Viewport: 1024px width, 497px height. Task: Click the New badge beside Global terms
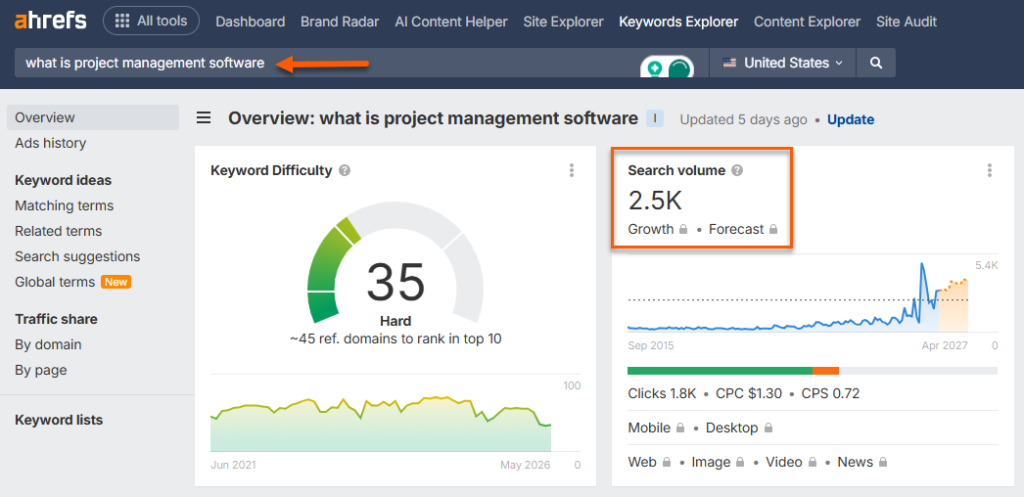116,282
